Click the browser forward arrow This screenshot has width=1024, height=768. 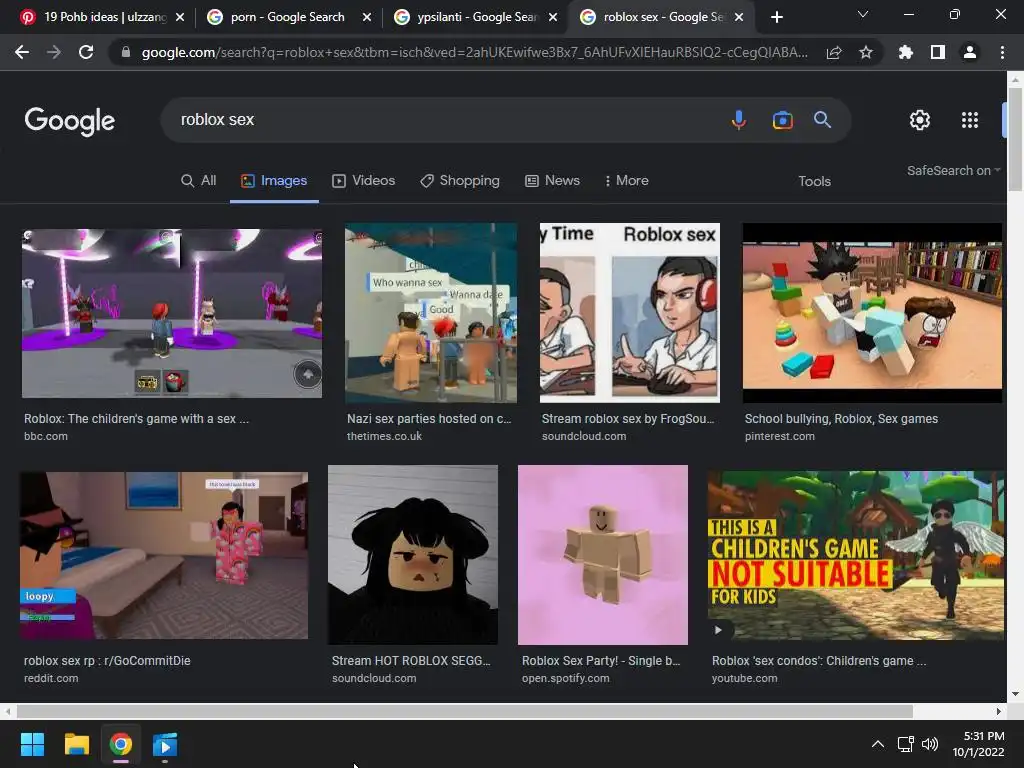tap(54, 52)
